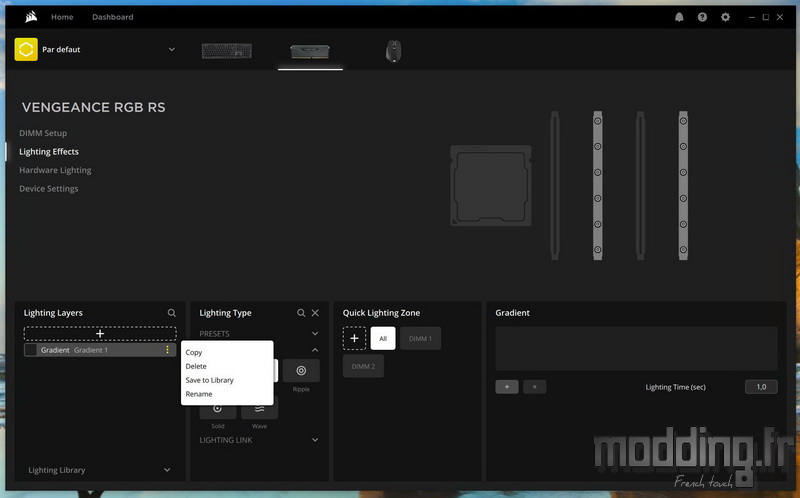Image resolution: width=800 pixels, height=498 pixels.
Task: Choose the Solid lighting effect
Action: [x=218, y=408]
